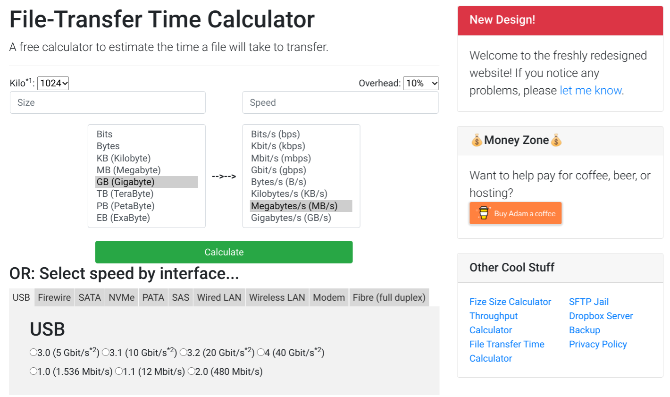The width and height of the screenshot is (670, 397).
Task: Open the Privacy Policy link
Action: click(598, 344)
